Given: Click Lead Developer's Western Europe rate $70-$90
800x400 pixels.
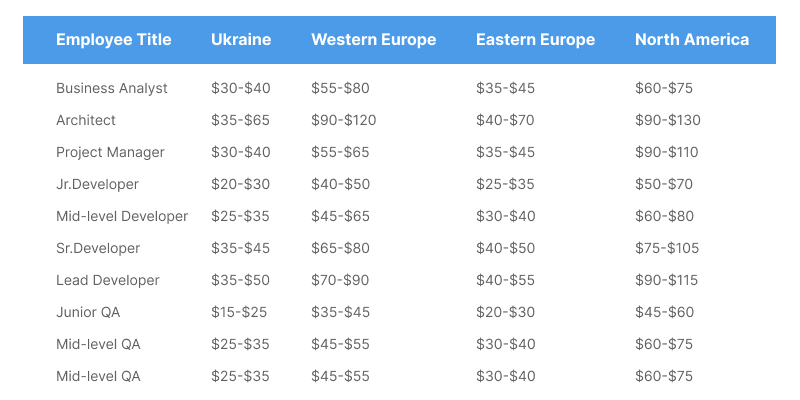Looking at the screenshot, I should (x=340, y=280).
